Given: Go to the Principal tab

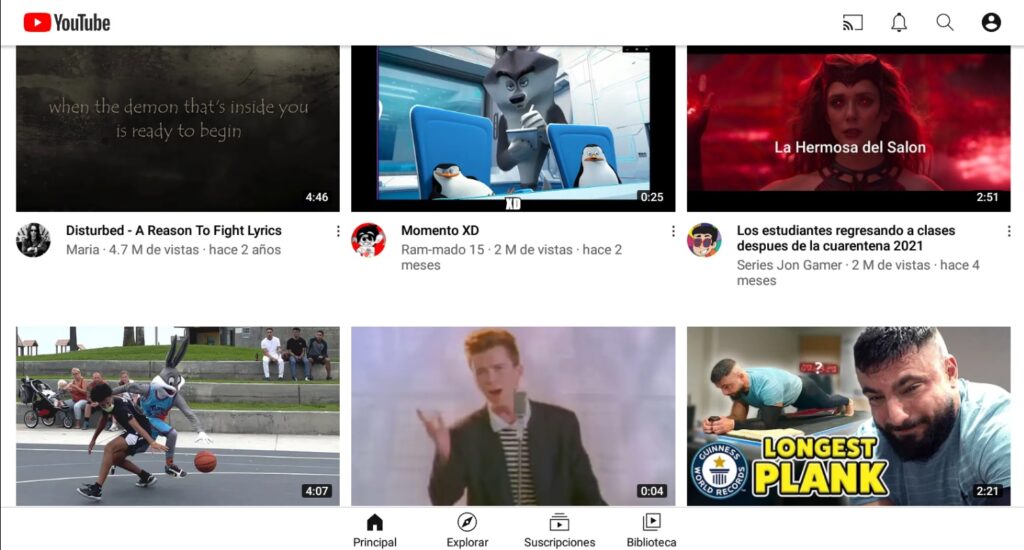Looking at the screenshot, I should [375, 530].
